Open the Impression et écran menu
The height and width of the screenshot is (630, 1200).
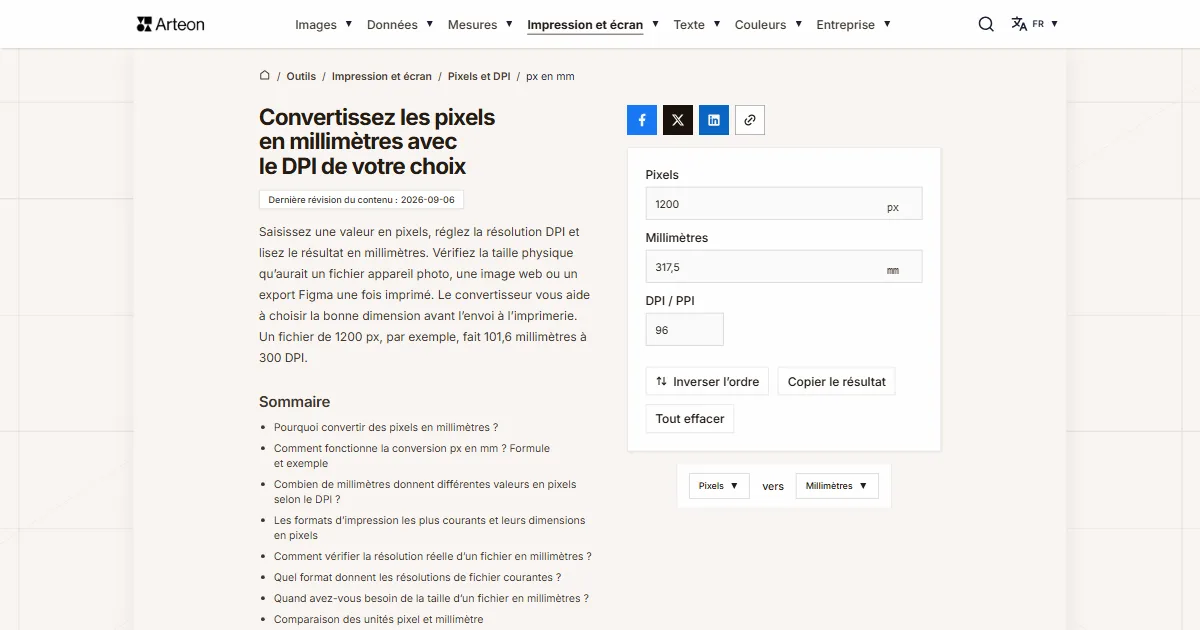(593, 24)
